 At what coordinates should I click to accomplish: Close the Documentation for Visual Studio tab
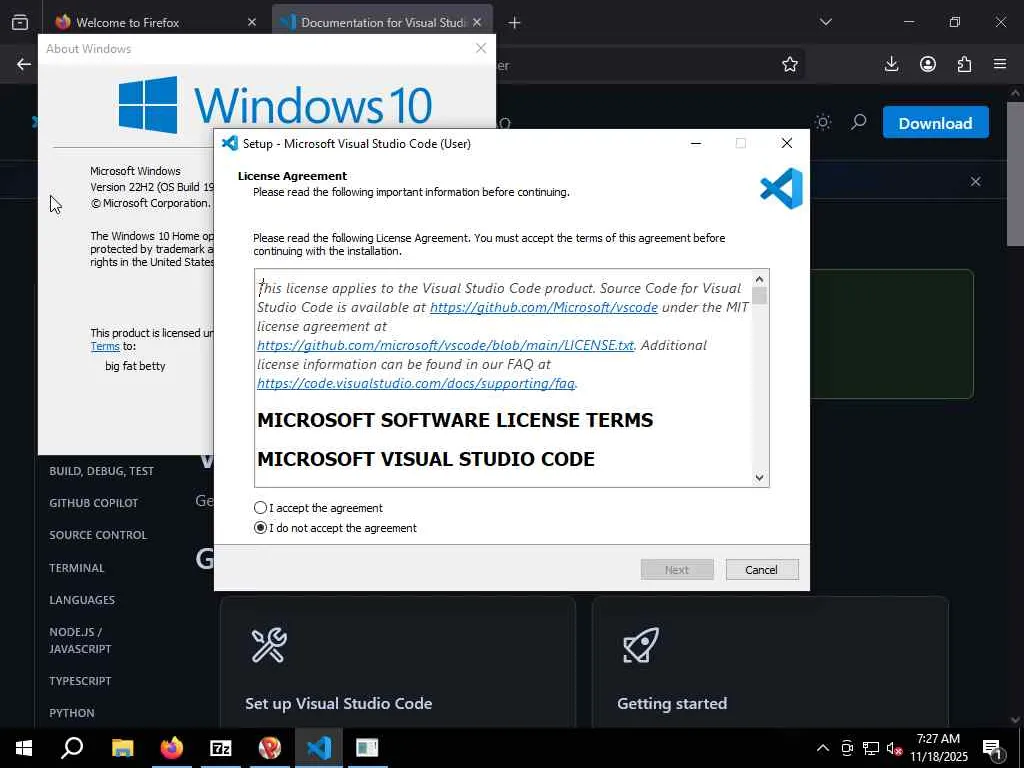pyautogui.click(x=477, y=22)
